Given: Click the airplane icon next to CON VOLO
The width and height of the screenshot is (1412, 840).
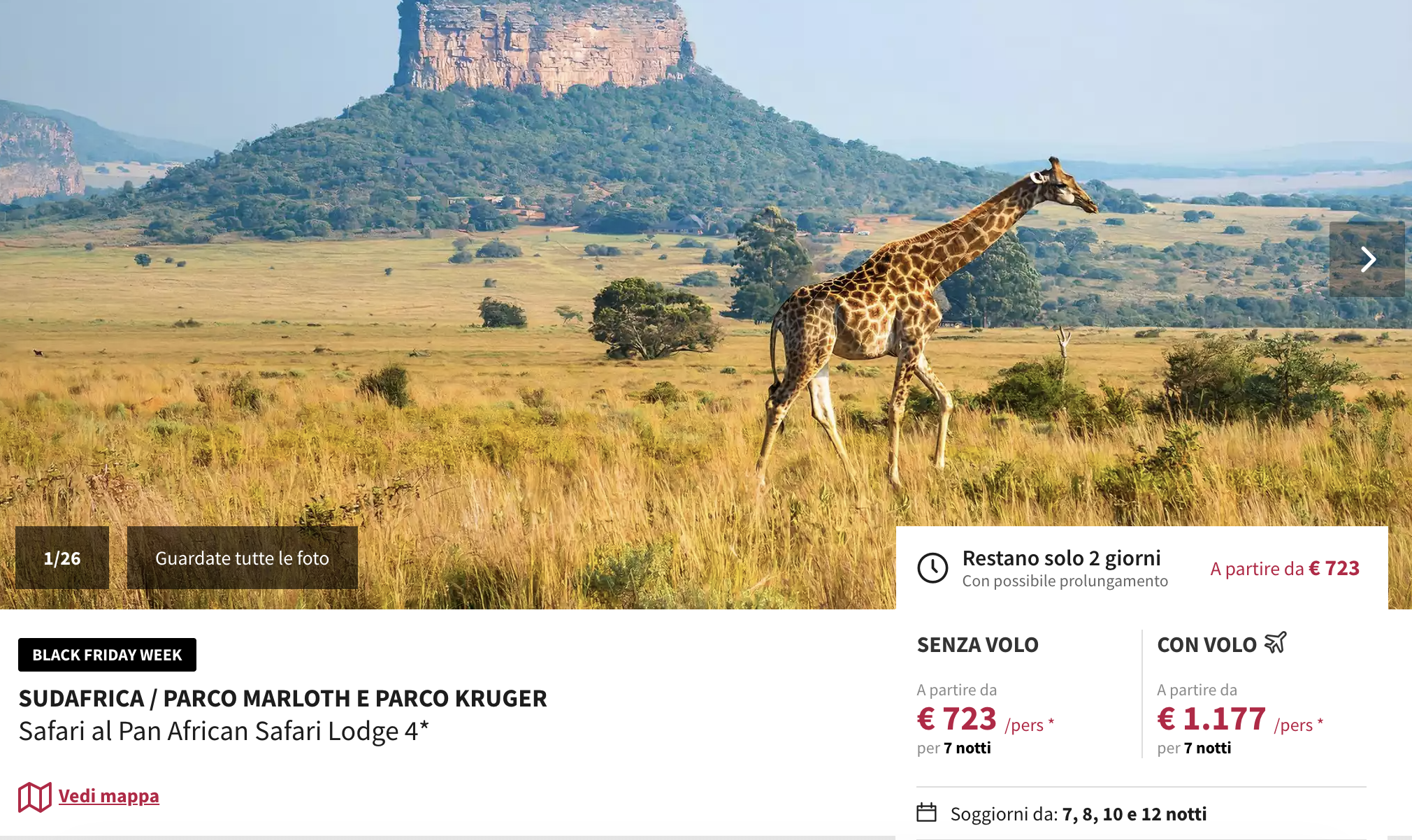Looking at the screenshot, I should click(x=1276, y=642).
